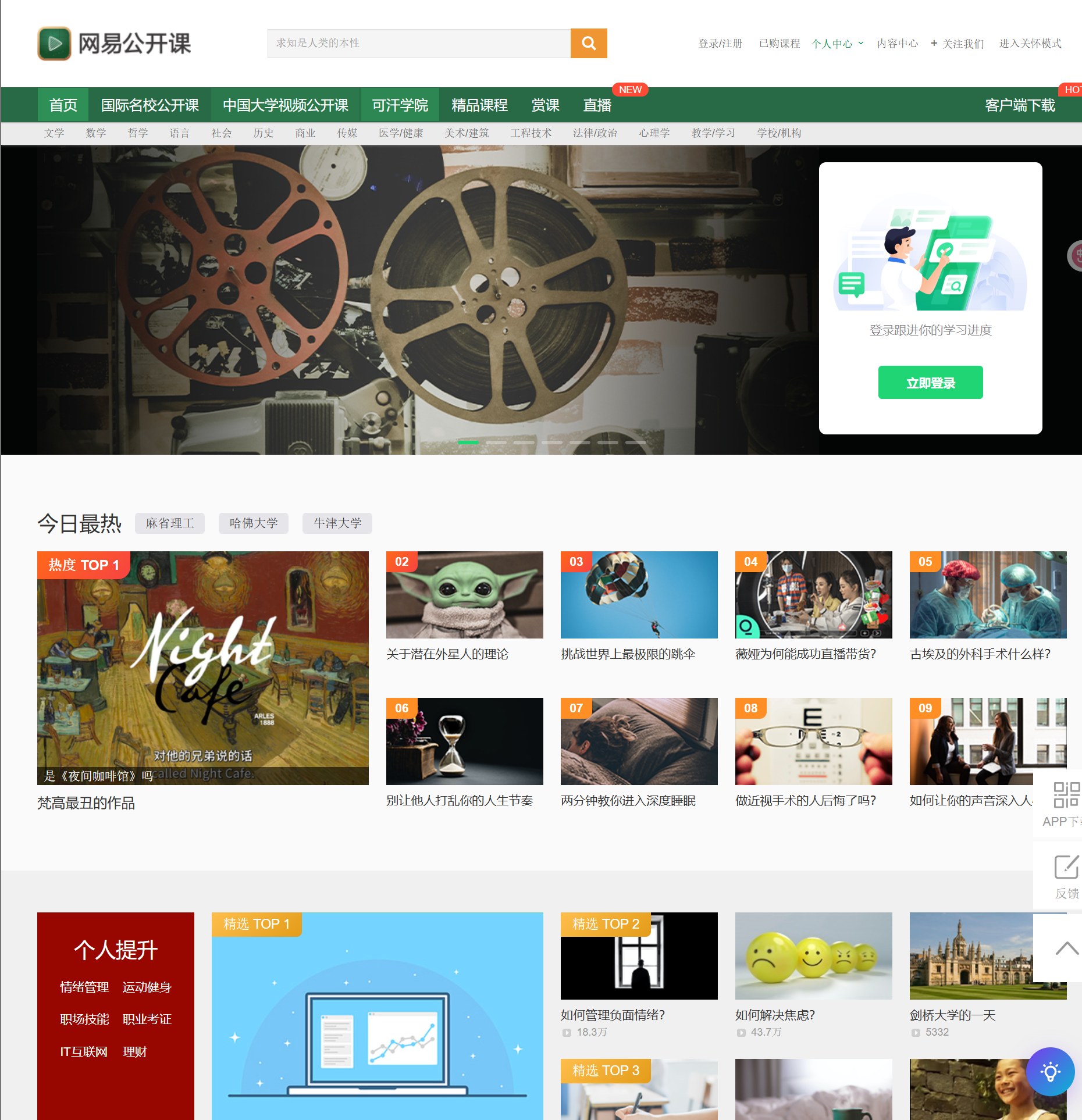Open the 内容中心 link
1082x1120 pixels.
tap(898, 44)
